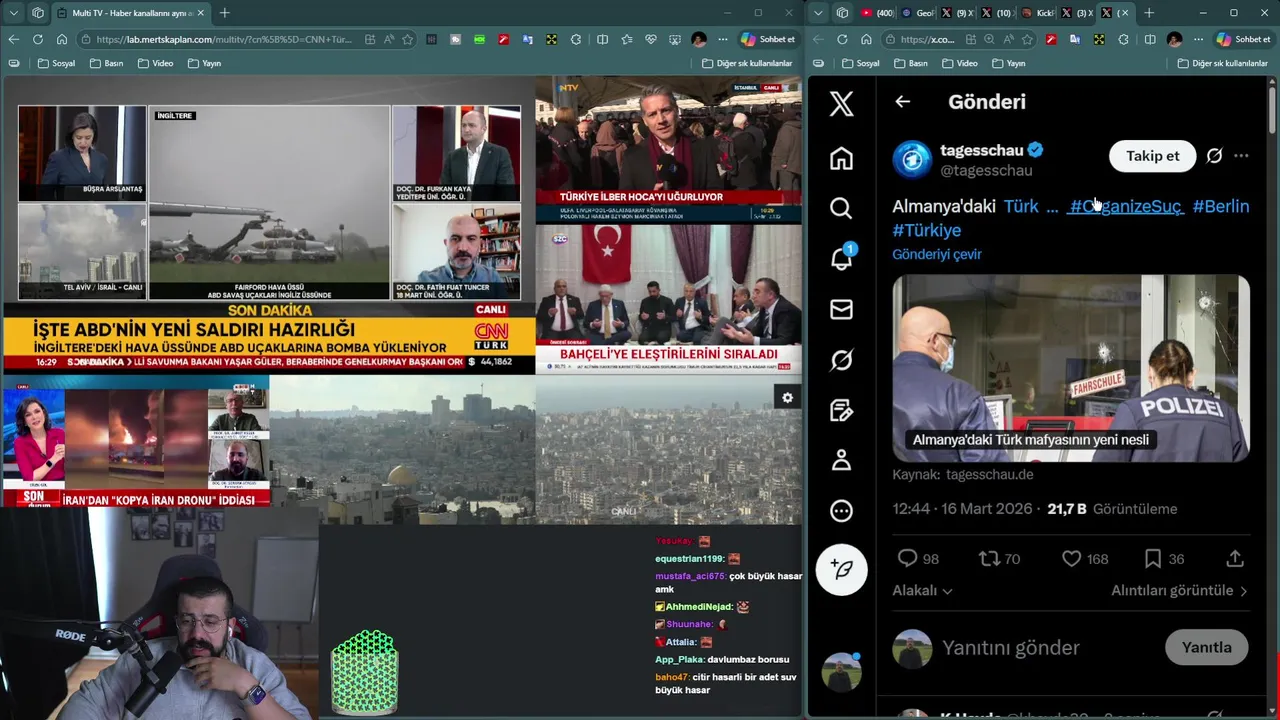The image size is (1280, 720).
Task: Refresh the Multi TV browser page
Action: [37, 39]
